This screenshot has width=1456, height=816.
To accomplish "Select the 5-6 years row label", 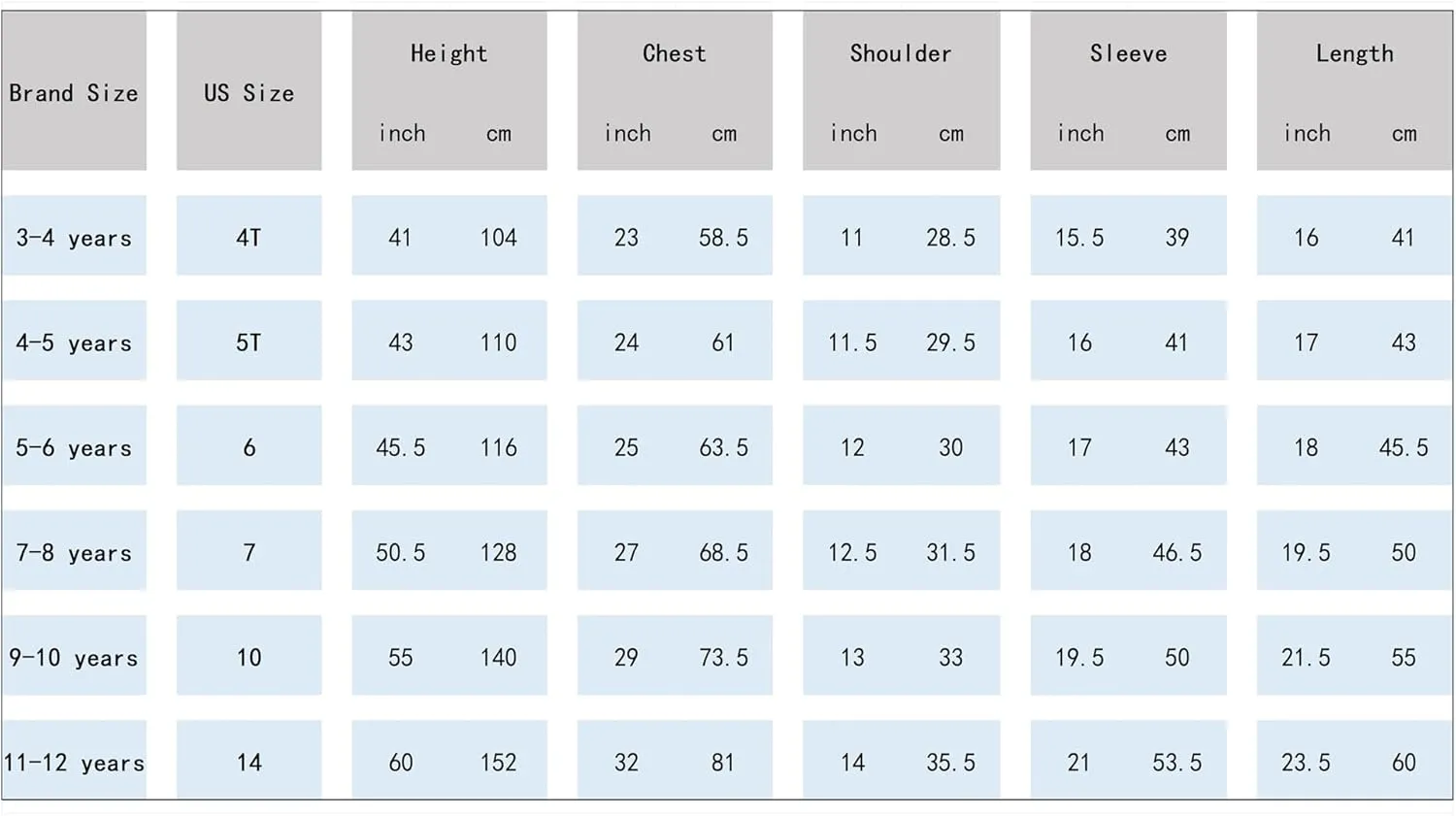I will (x=74, y=445).
